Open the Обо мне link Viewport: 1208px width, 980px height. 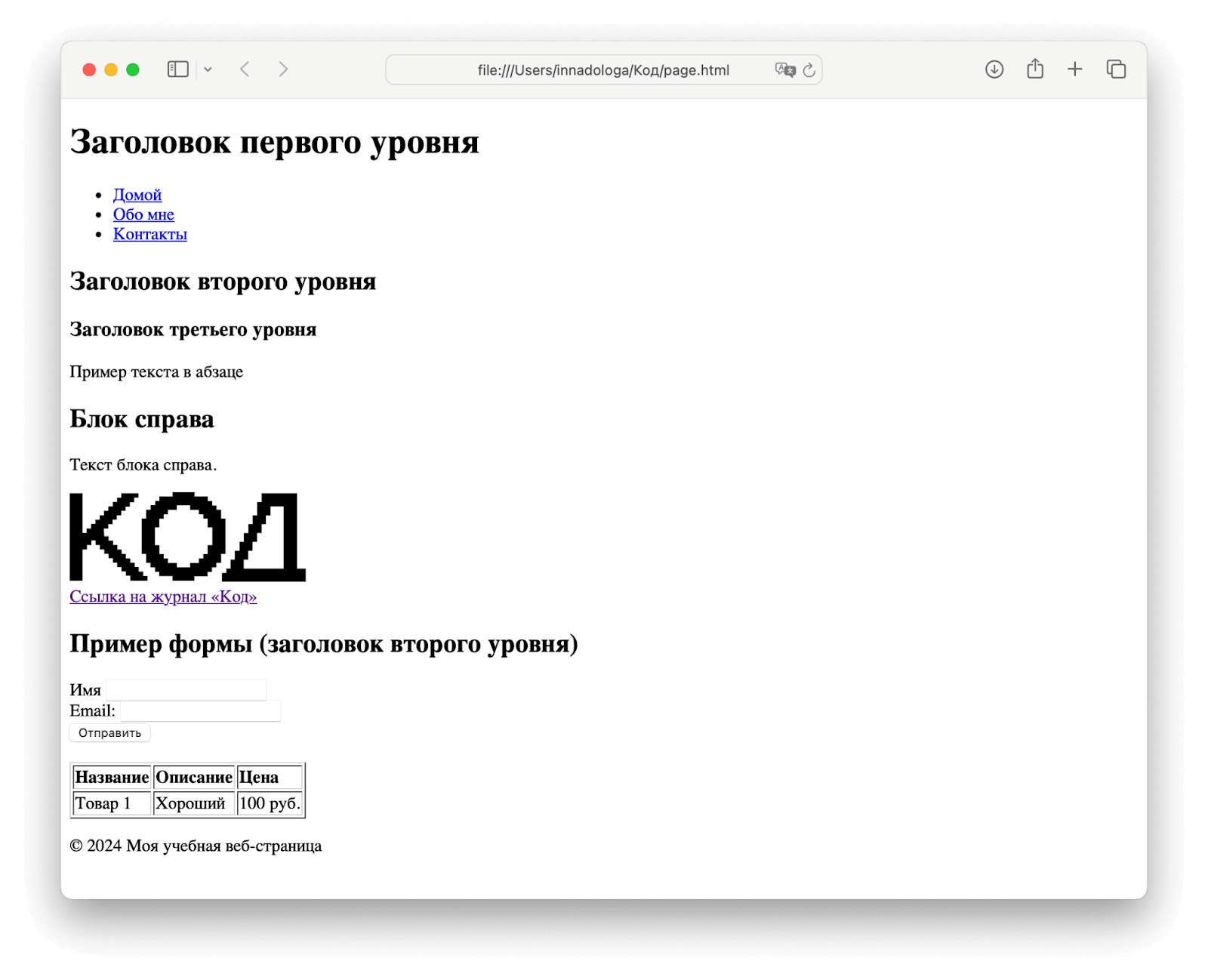pos(143,214)
